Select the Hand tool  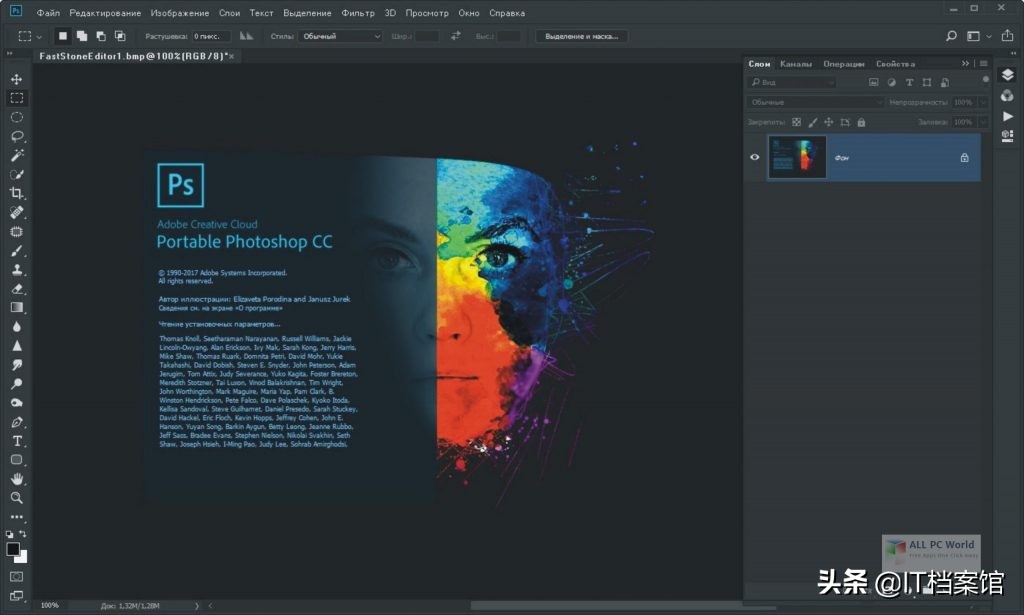click(x=17, y=479)
